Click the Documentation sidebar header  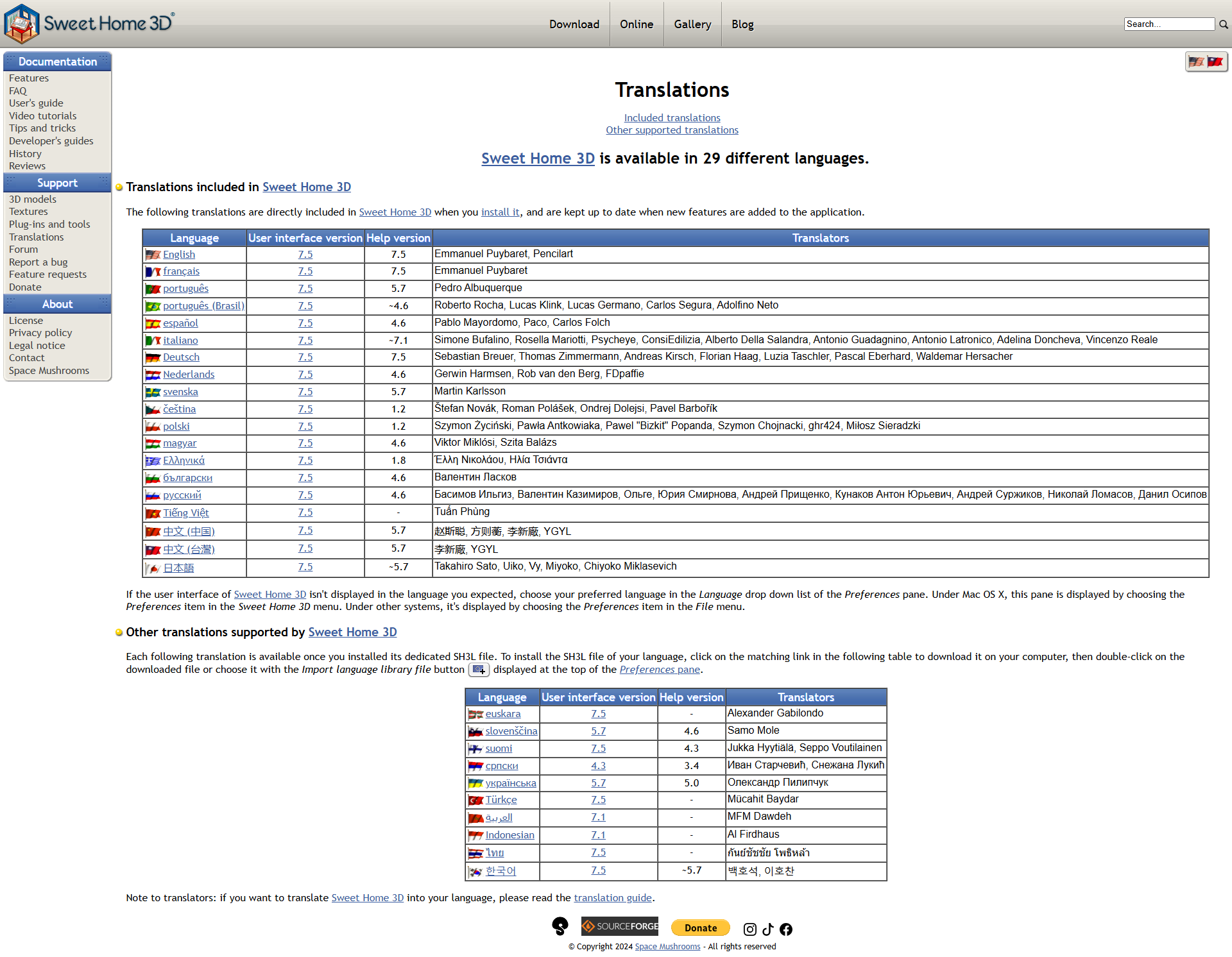point(57,62)
